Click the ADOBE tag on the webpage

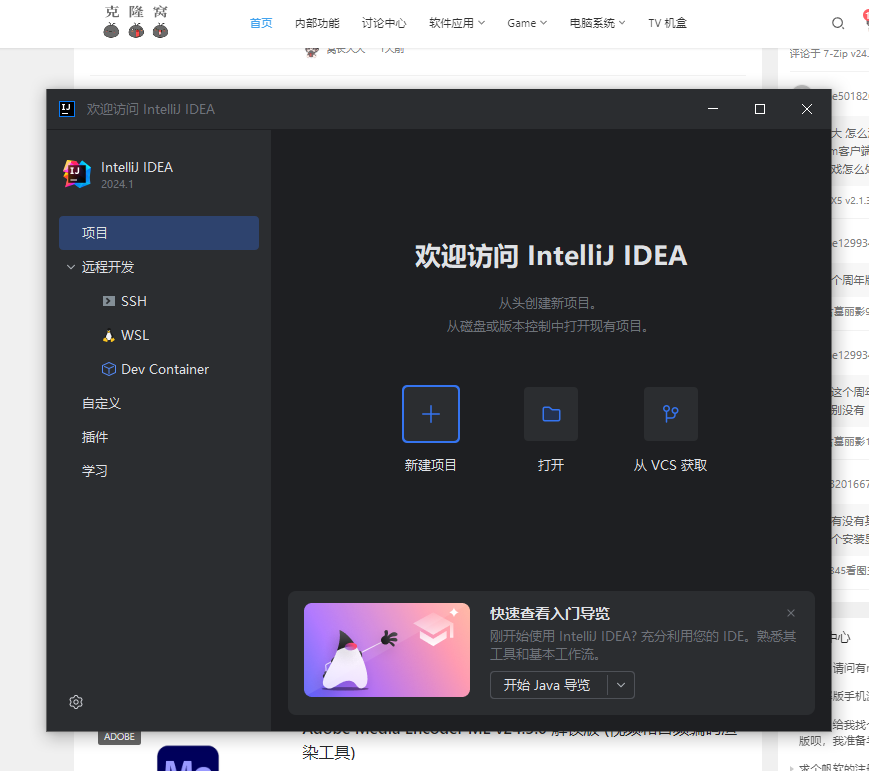click(119, 737)
